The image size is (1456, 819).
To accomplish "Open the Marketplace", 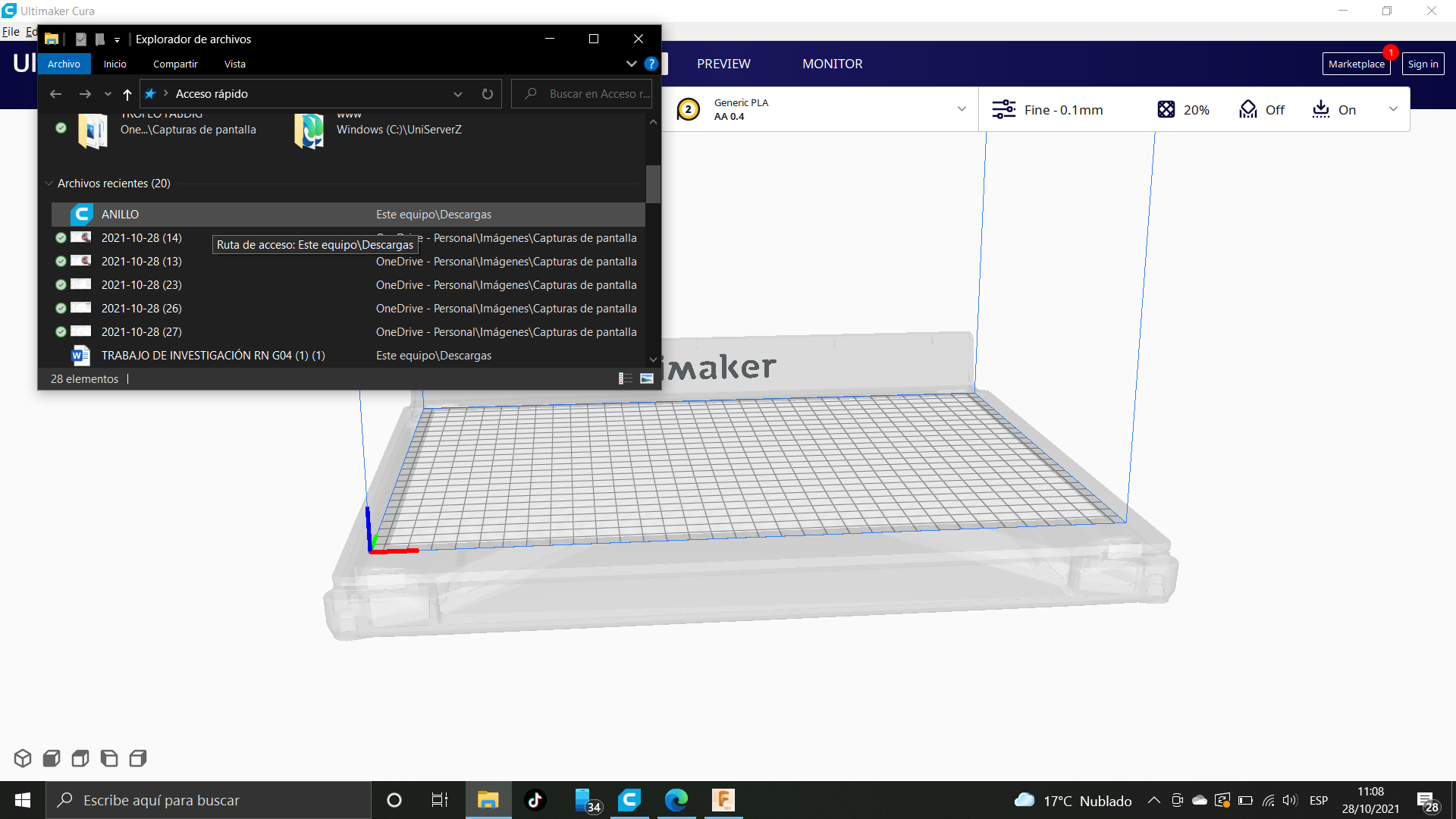I will [1357, 64].
